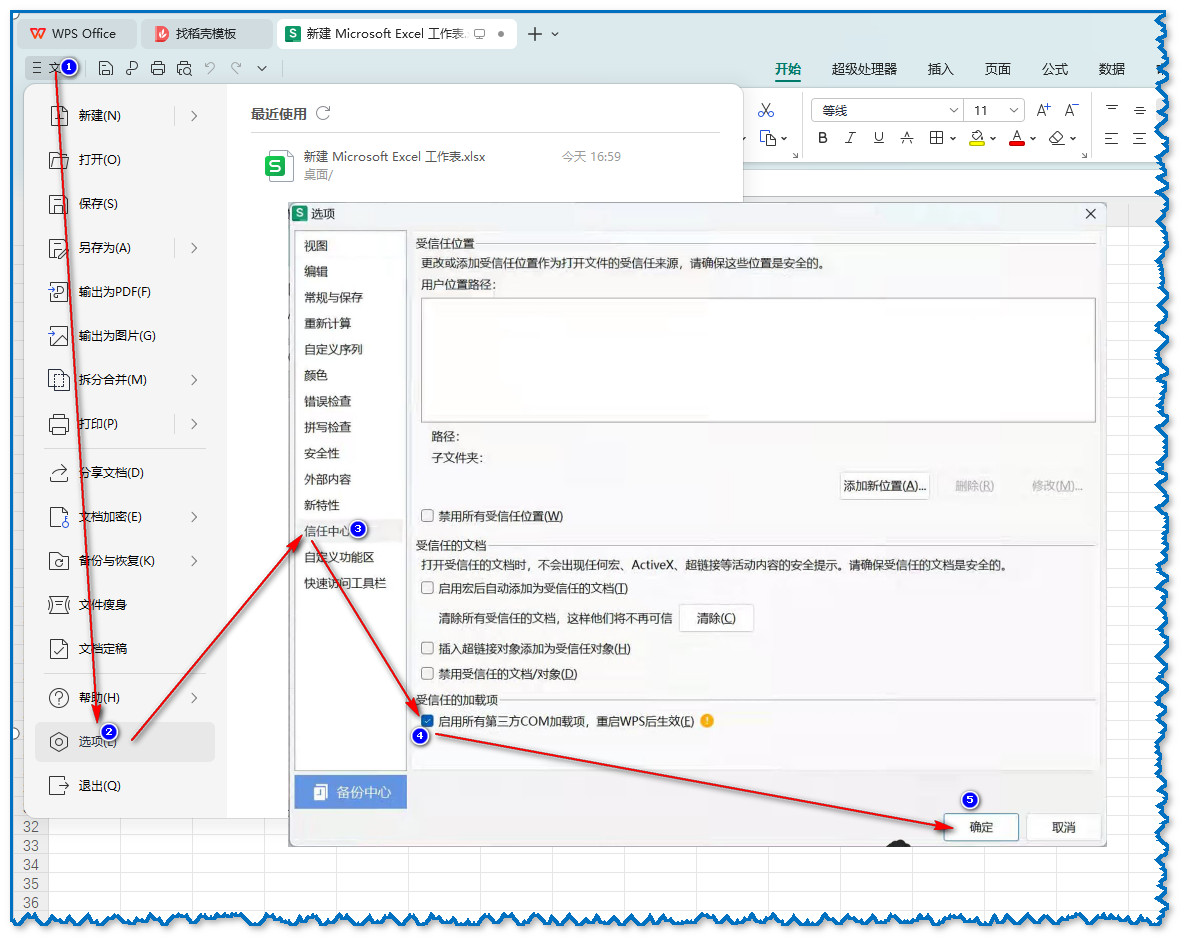Check 禁用所有受信任位置(W) checkbox
1186x943 pixels.
coord(427,516)
